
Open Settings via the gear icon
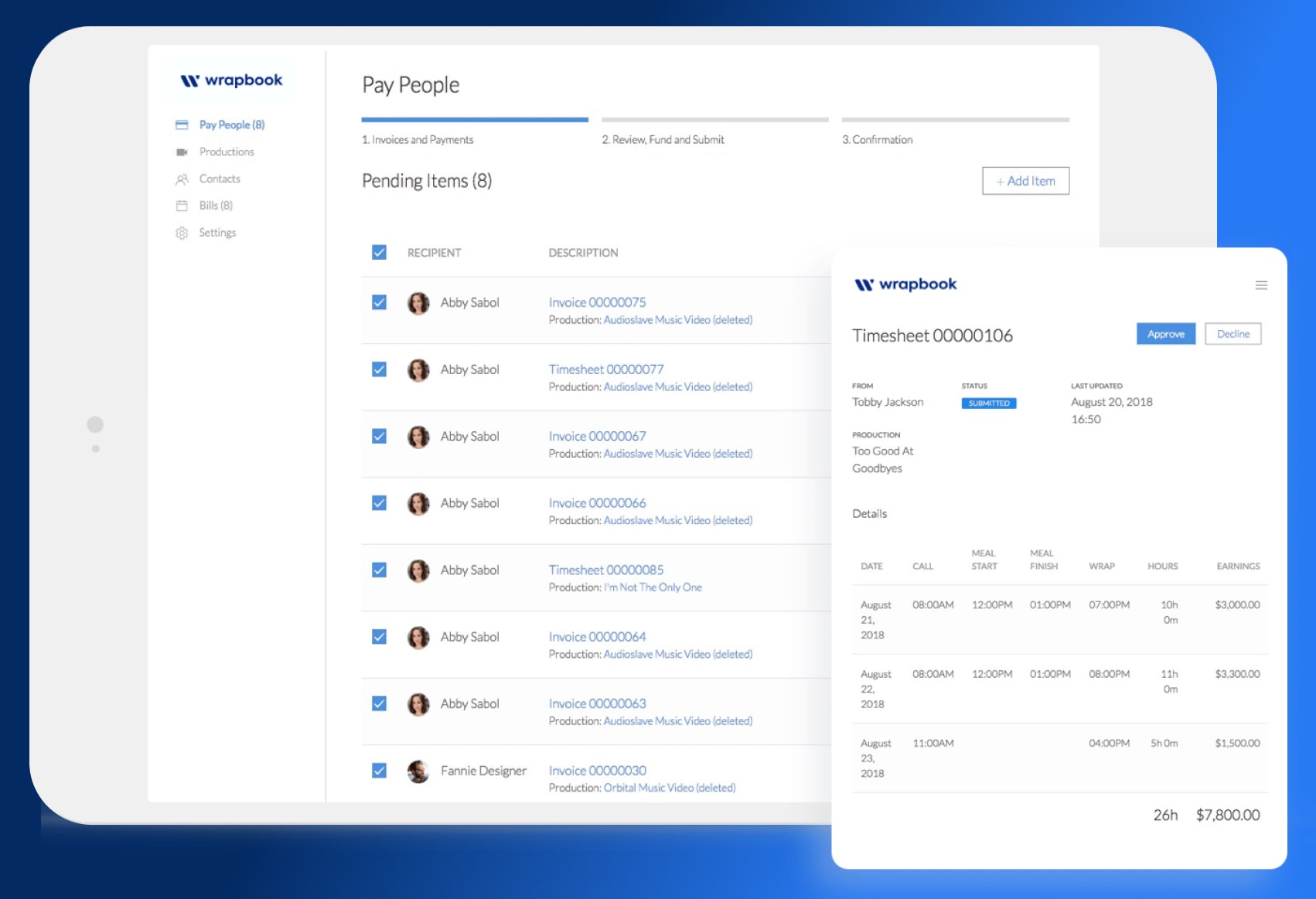point(182,232)
